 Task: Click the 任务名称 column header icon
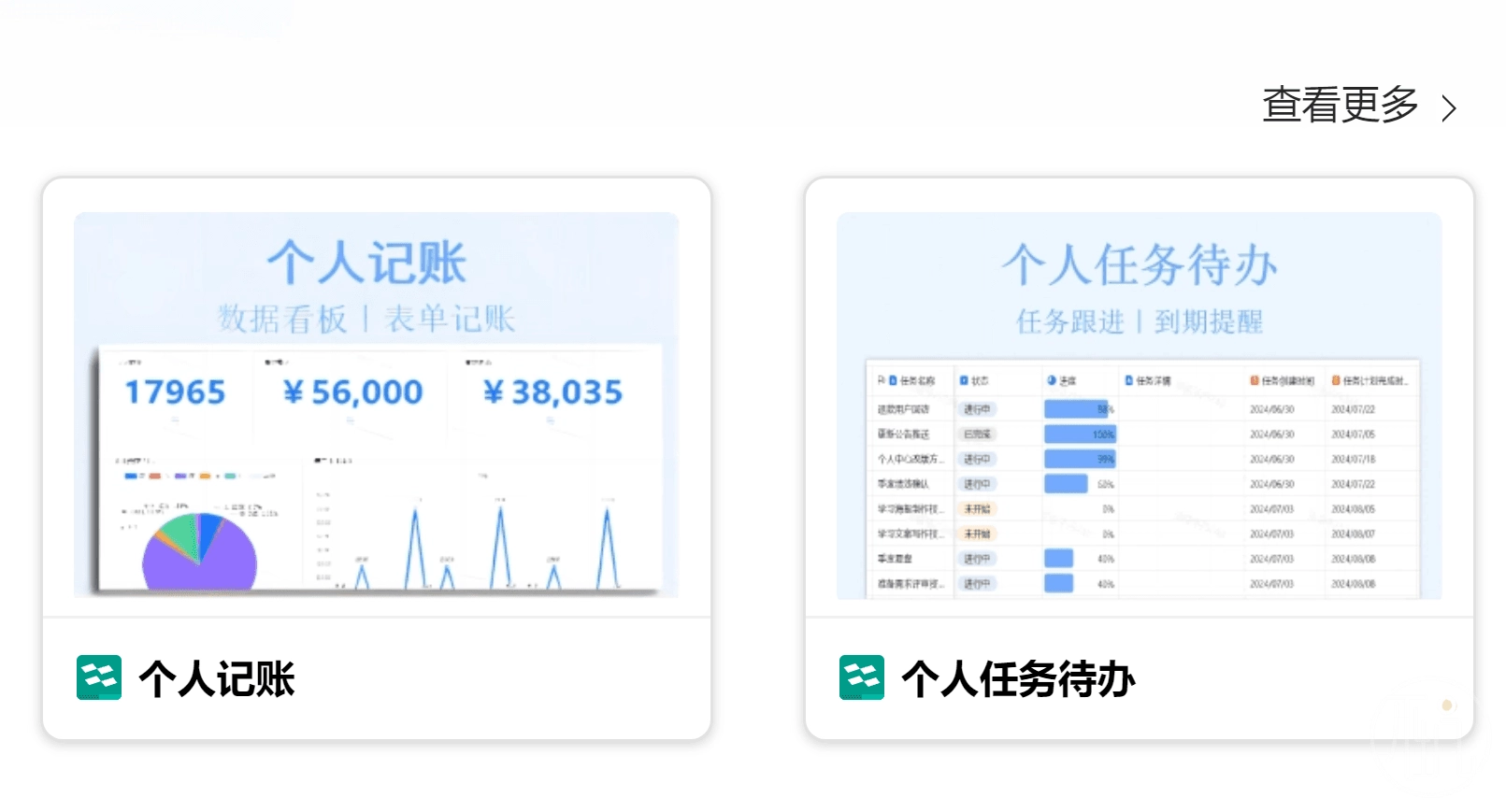pyautogui.click(x=893, y=380)
